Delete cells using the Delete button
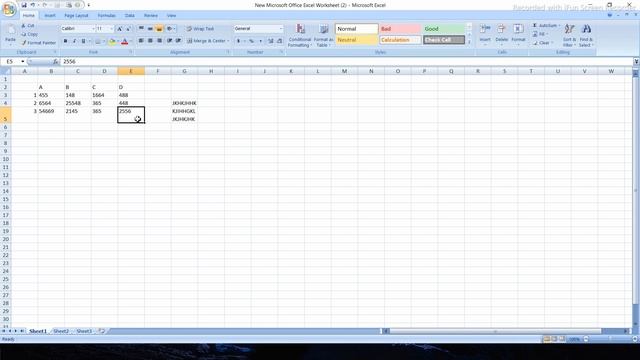 (502, 34)
